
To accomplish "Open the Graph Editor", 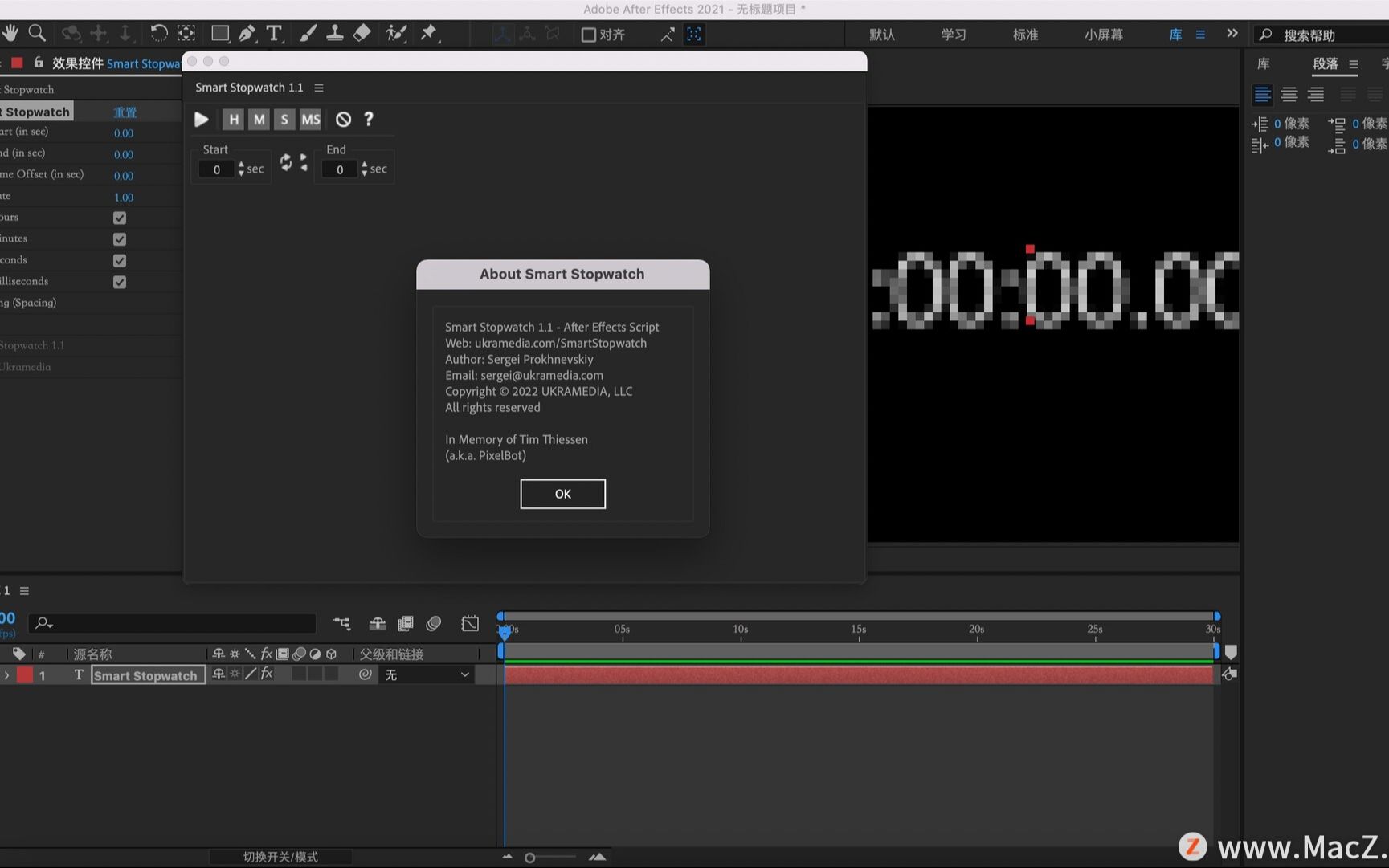I will (470, 623).
